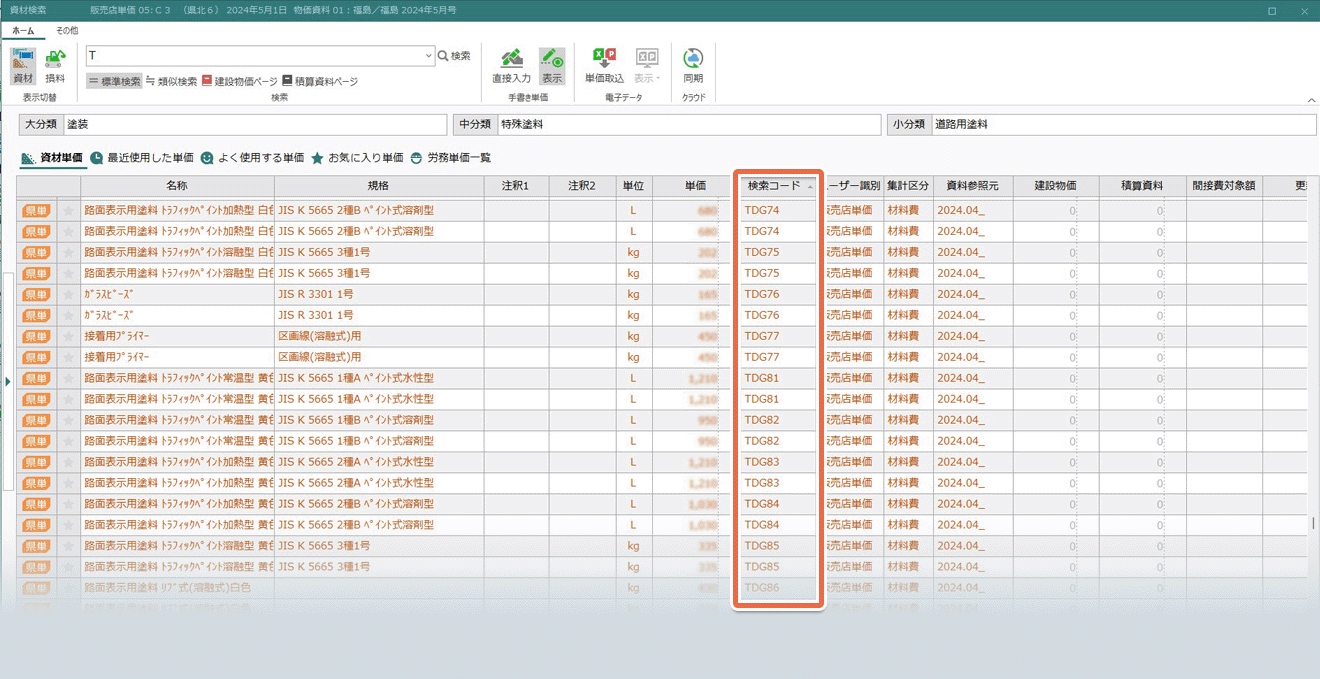Sort by 検索コード column header
Screen dimensions: 1320x679
[777, 186]
